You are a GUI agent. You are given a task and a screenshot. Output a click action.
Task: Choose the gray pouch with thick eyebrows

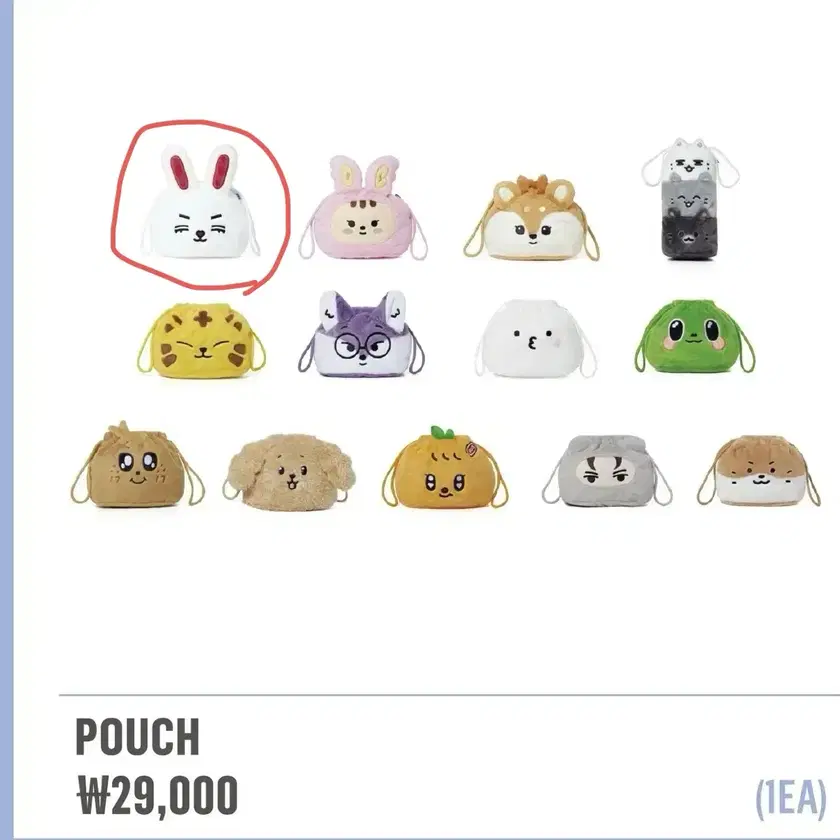coord(606,470)
